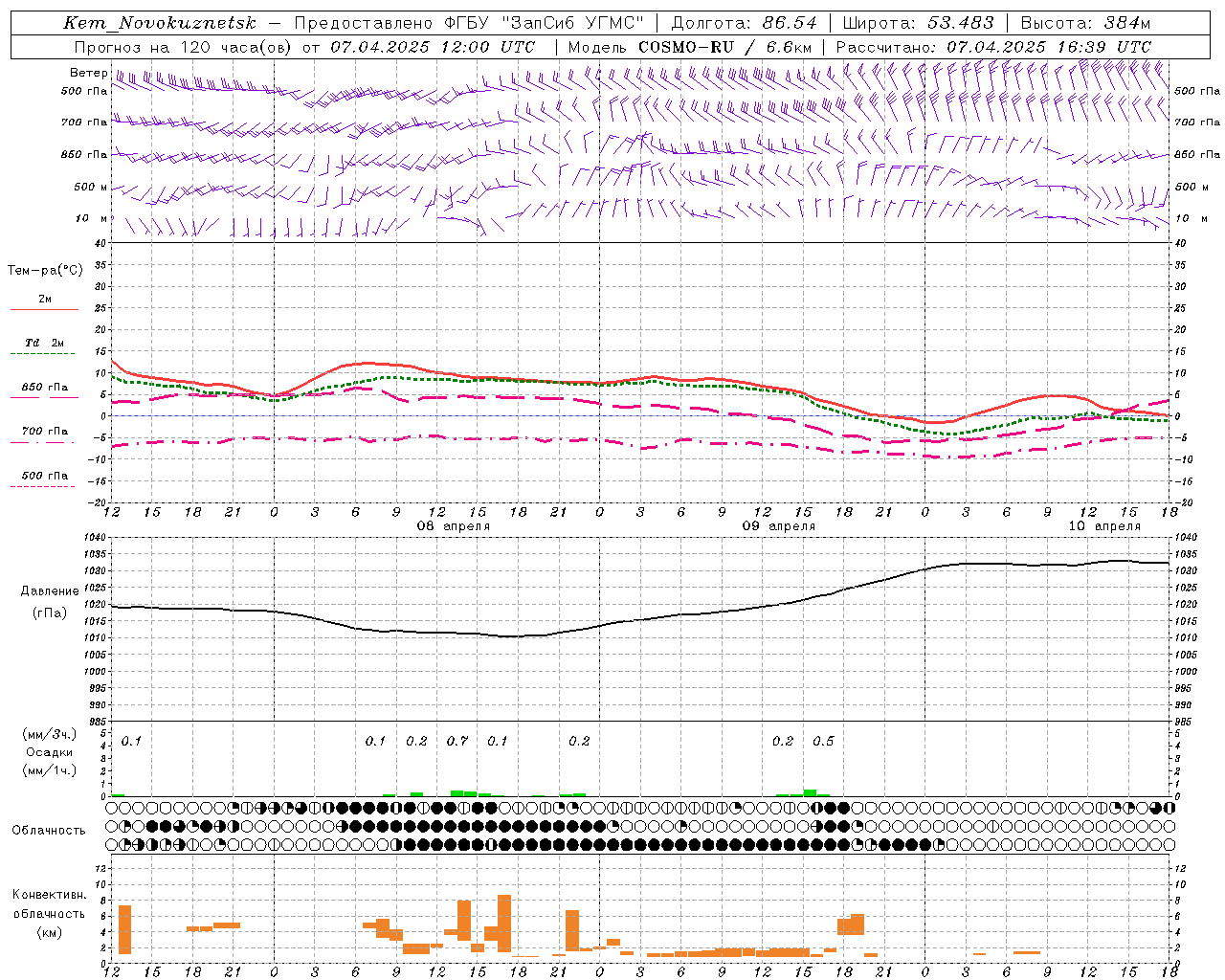Click the '700 гПа' entry in temperature legend
The image size is (1225, 980).
45,431
